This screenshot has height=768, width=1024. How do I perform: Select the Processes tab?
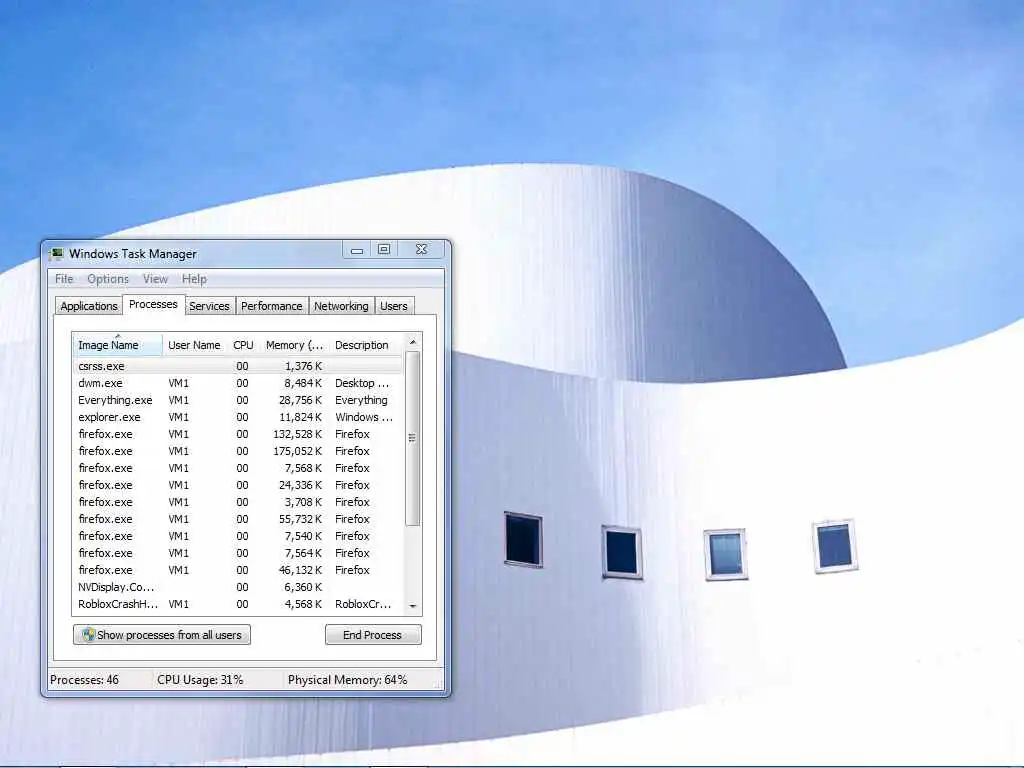click(153, 304)
